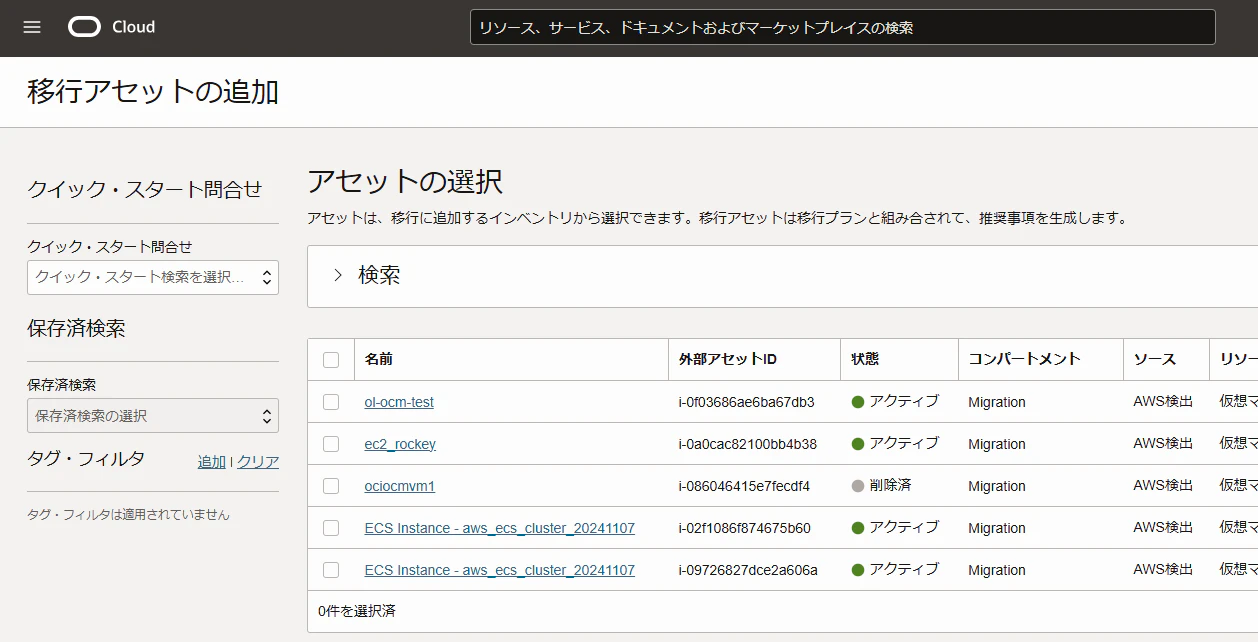Click asset ID i-0a0cac82100bb4b38

click(748, 444)
